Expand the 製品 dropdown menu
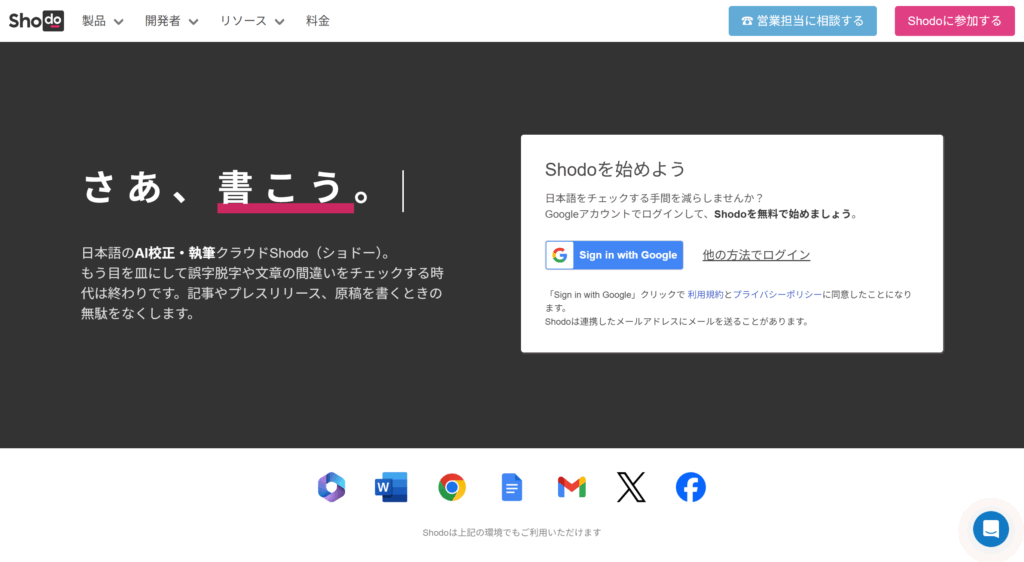 [x=103, y=21]
